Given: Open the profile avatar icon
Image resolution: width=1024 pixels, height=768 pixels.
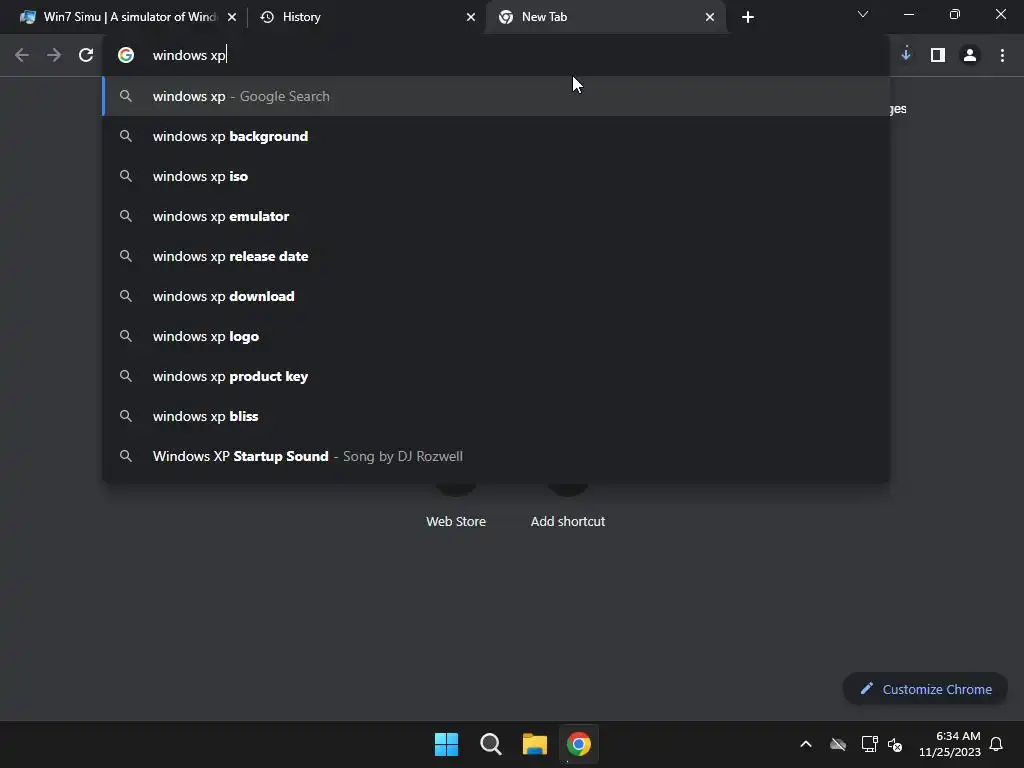Looking at the screenshot, I should (970, 55).
